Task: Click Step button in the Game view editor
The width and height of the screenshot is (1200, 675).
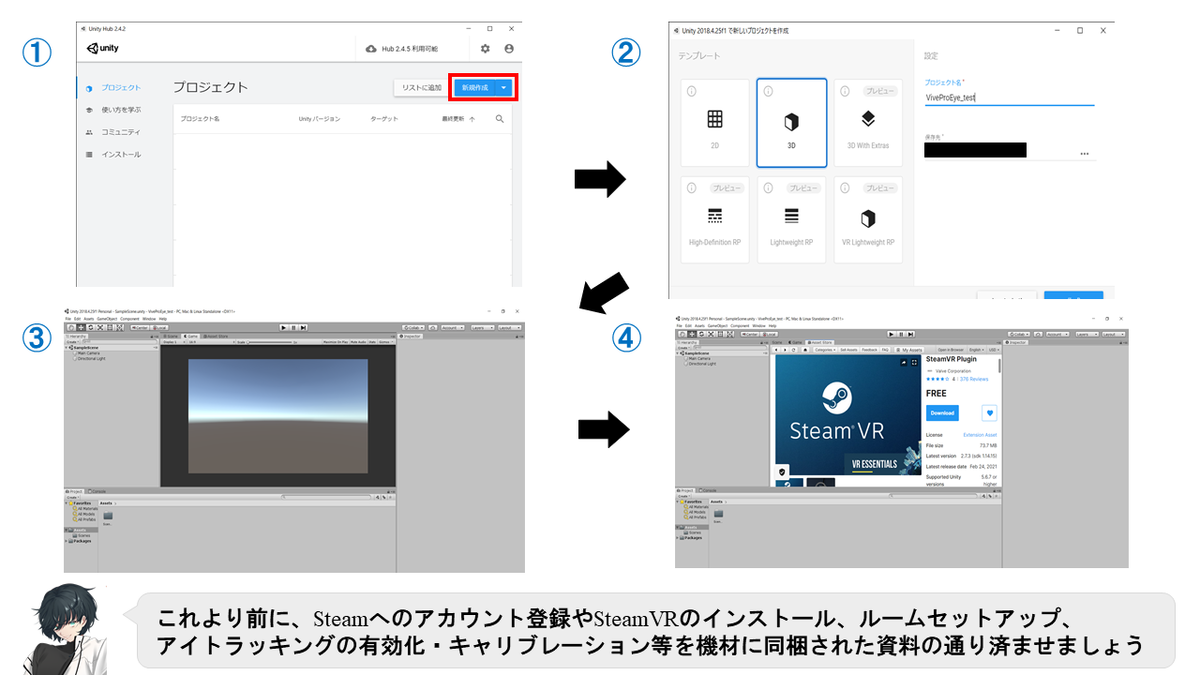Action: pyautogui.click(x=303, y=328)
